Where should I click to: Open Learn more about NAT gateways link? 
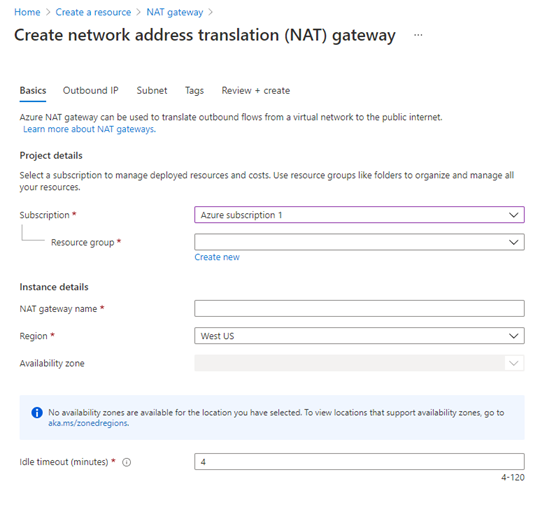click(89, 129)
